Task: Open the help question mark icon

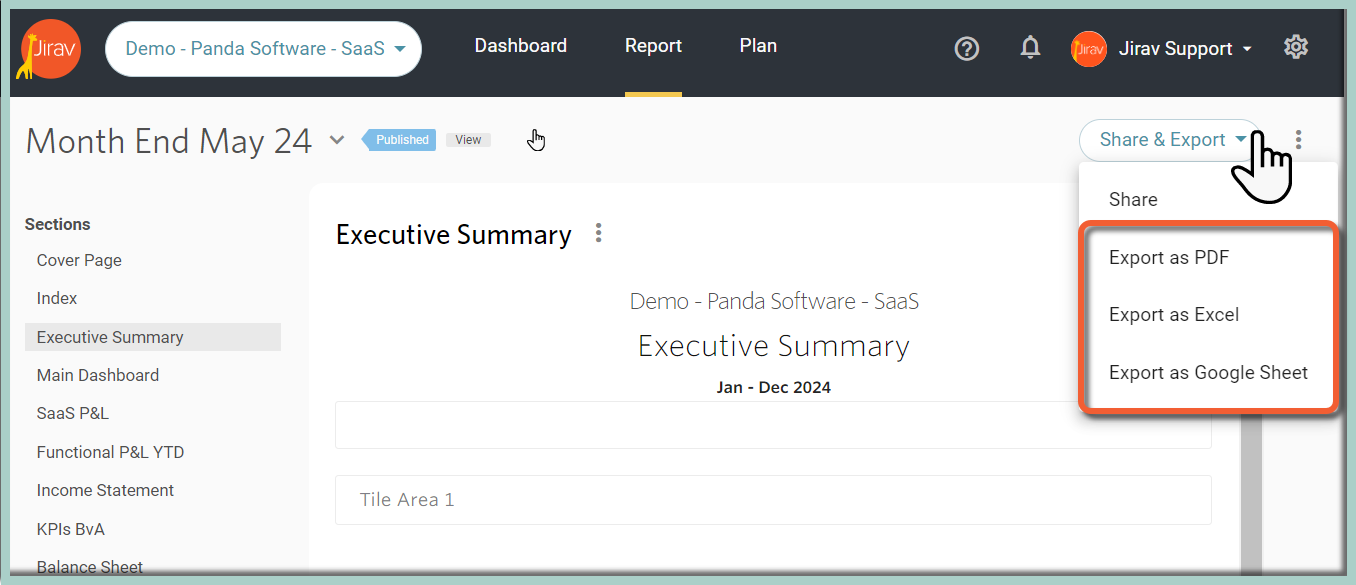Action: 967,48
